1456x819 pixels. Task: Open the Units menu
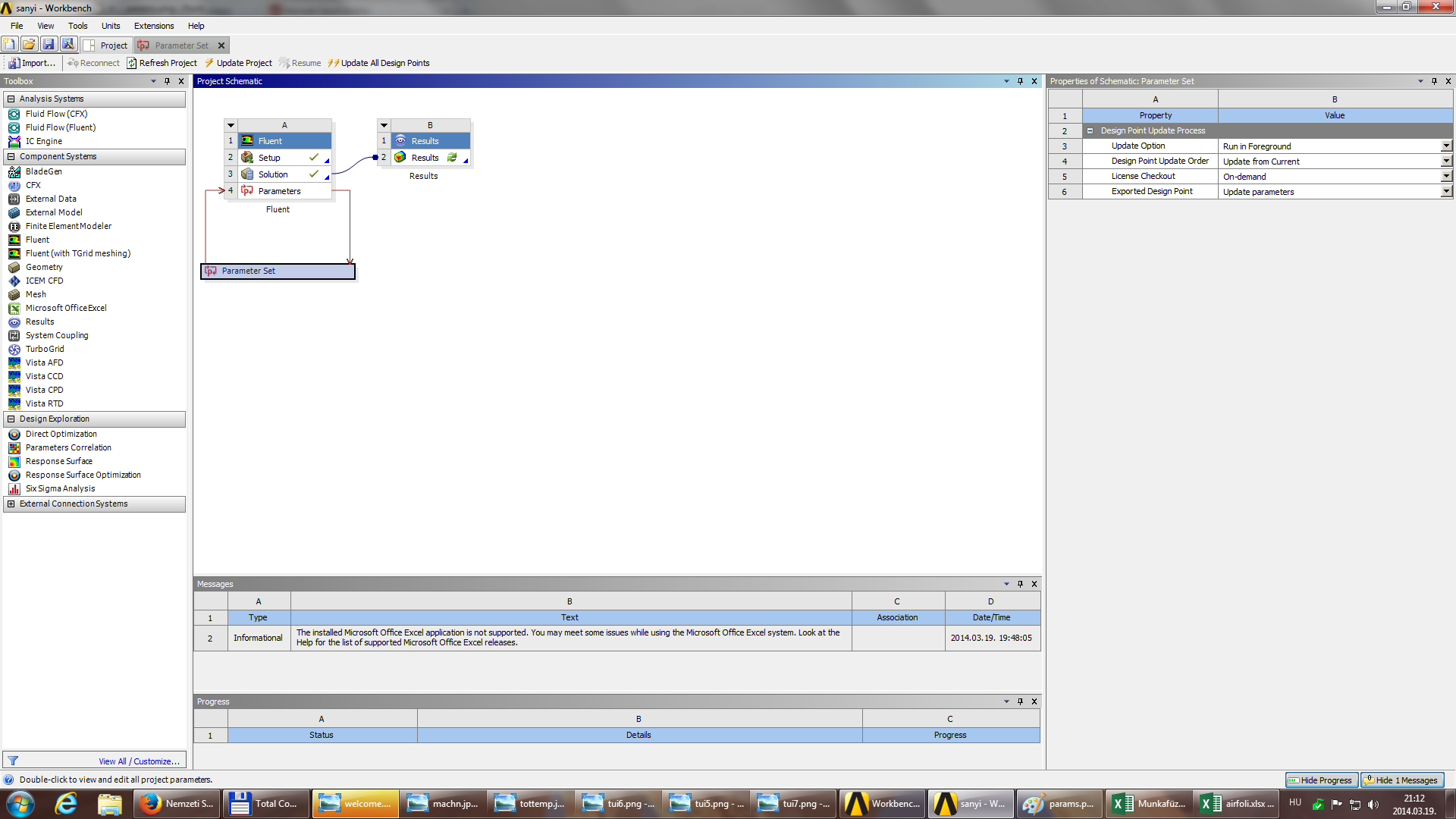click(111, 26)
